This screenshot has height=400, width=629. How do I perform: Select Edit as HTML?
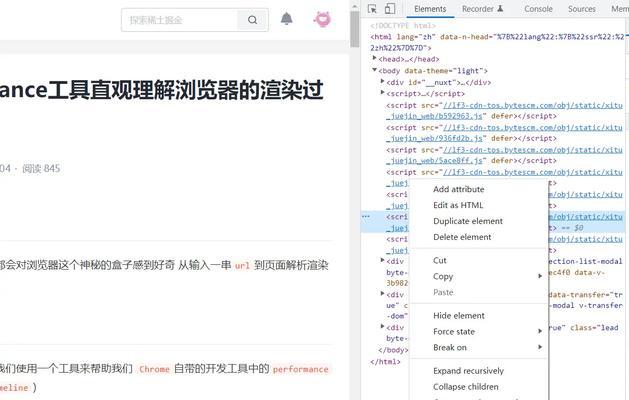tap(479, 205)
